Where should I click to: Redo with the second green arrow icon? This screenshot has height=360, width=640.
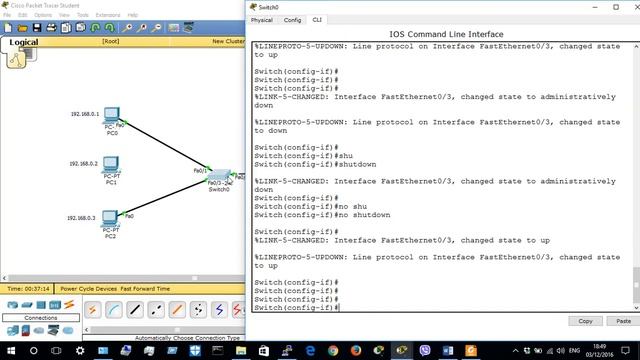click(x=109, y=28)
